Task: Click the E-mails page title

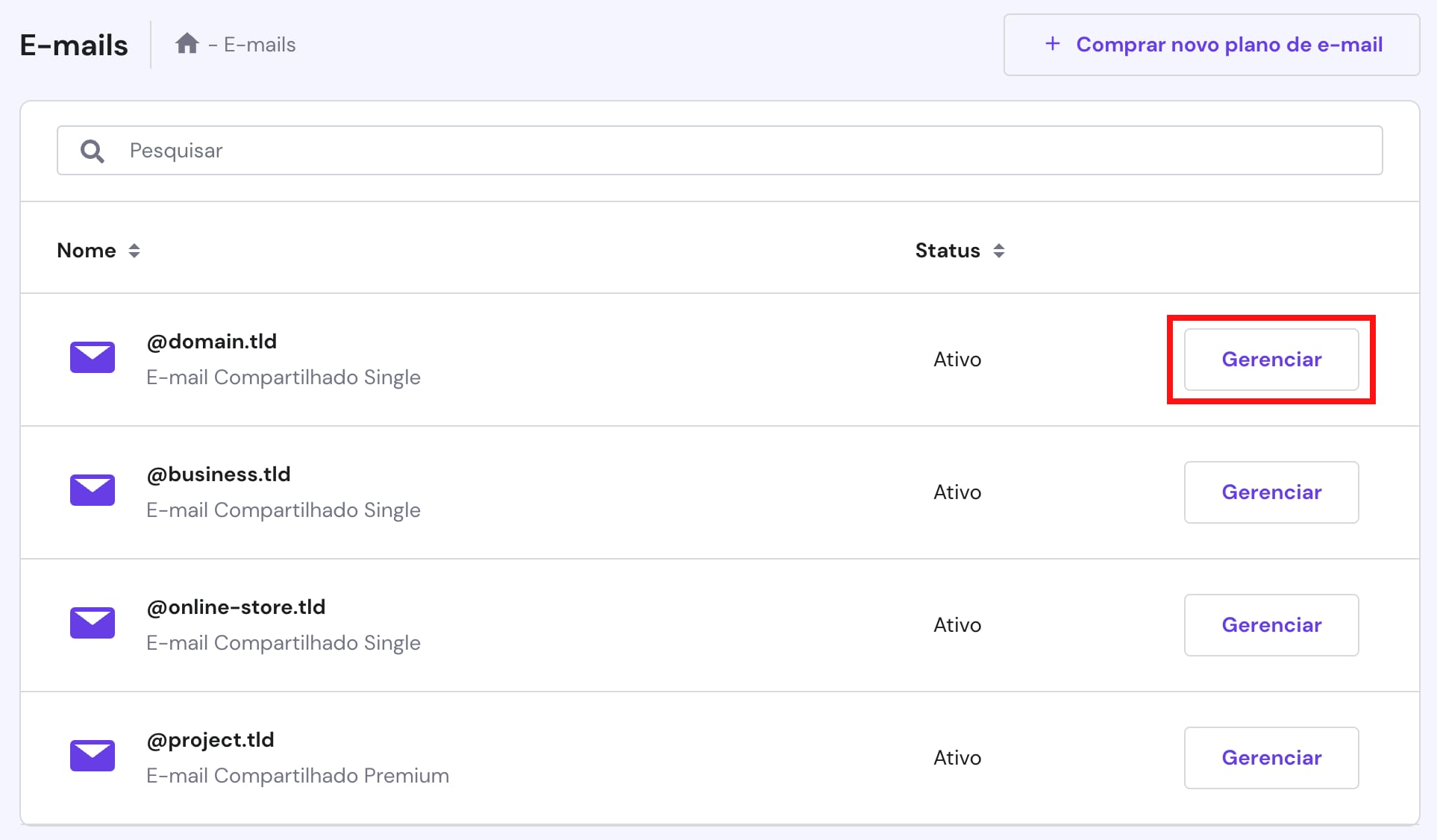Action: 73,44
